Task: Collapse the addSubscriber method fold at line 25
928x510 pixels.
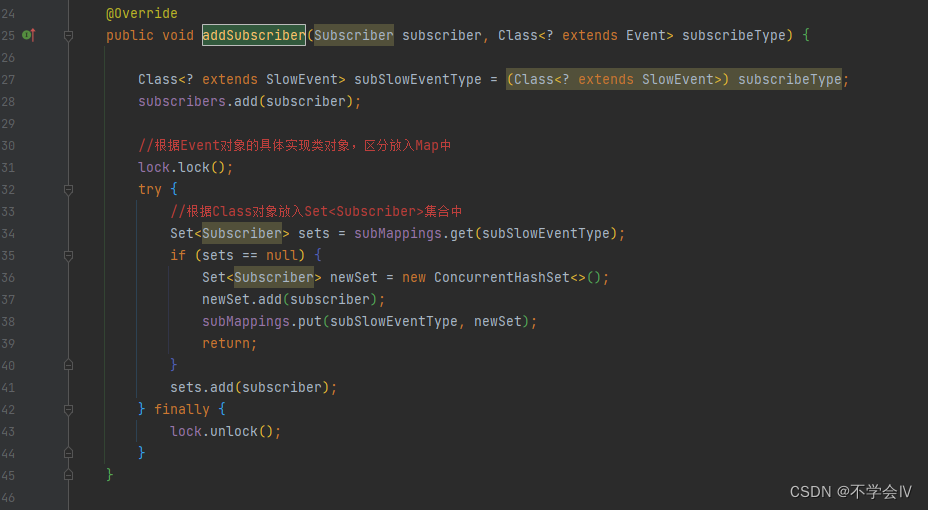Action: coord(68,35)
